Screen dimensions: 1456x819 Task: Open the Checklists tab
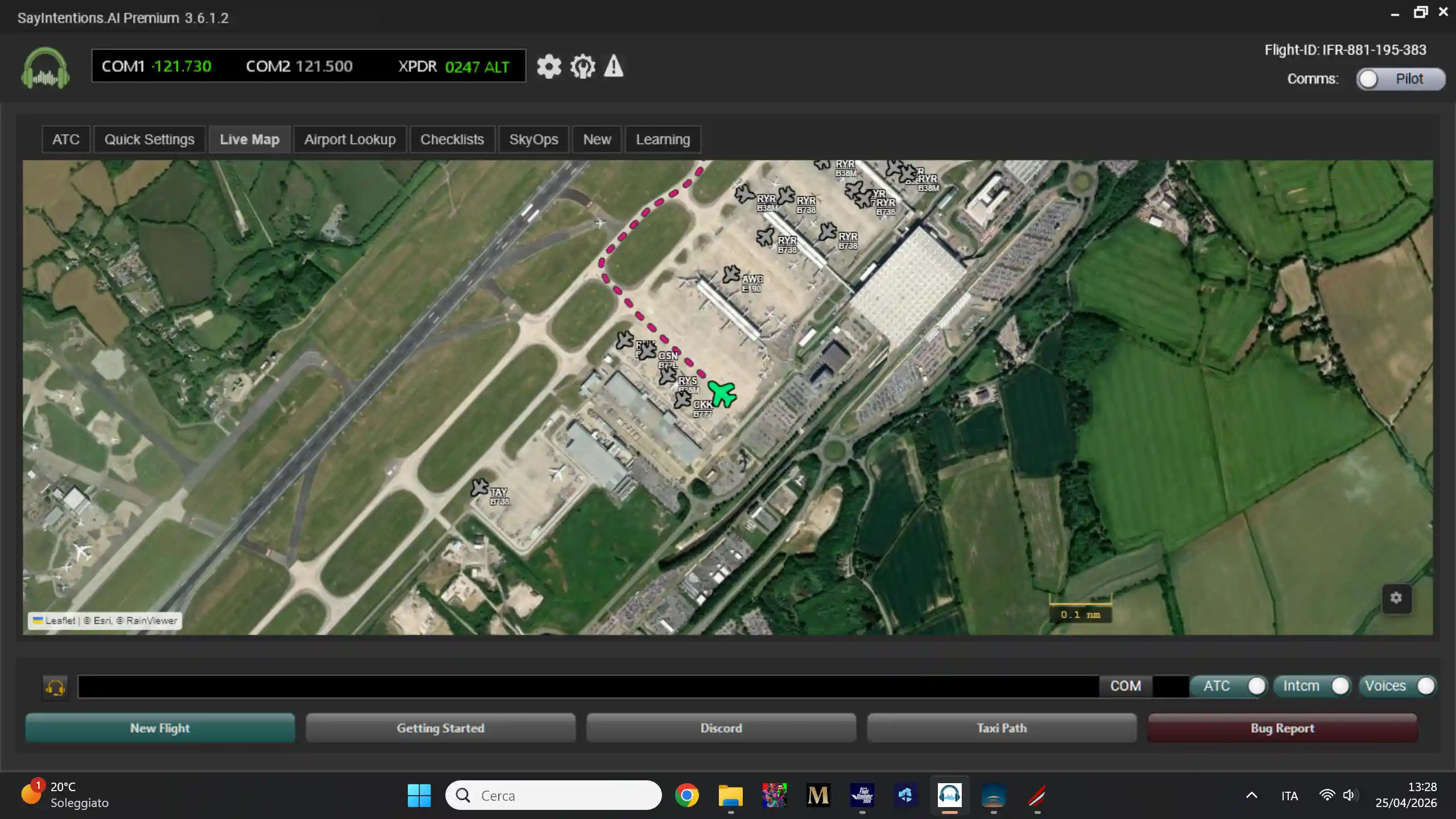[452, 139]
